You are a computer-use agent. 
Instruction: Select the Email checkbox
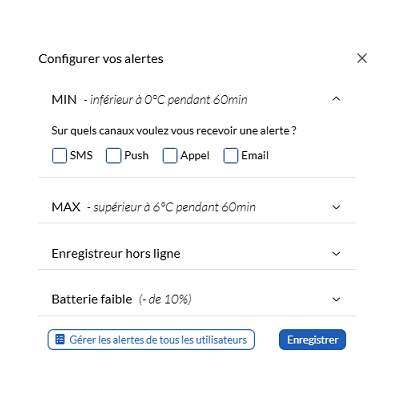(231, 156)
